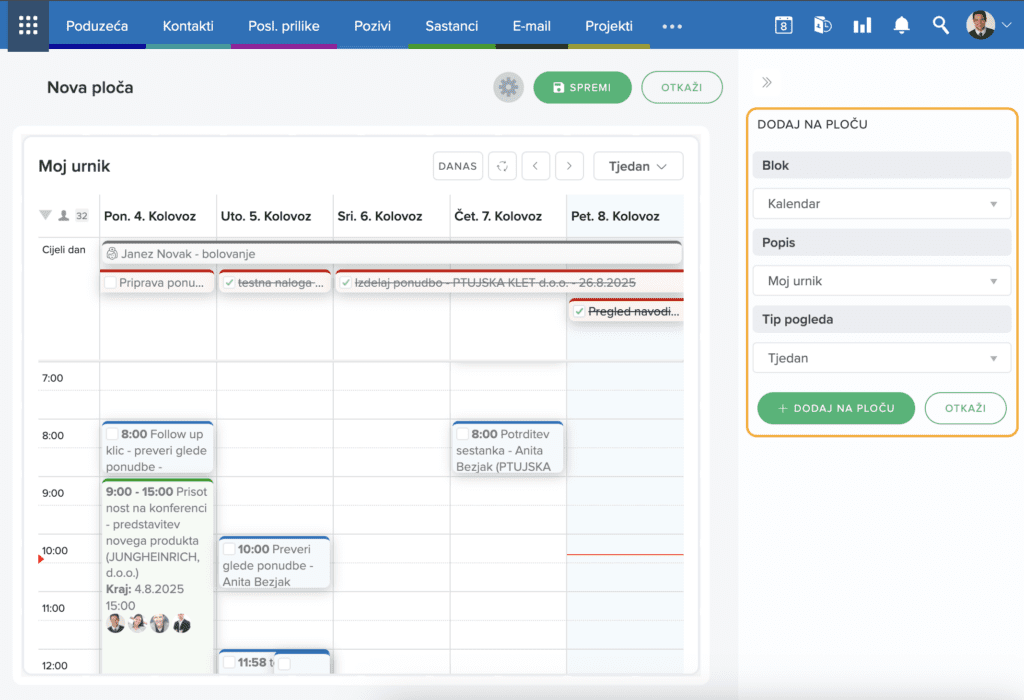Check the 8:00 Follow up klic task
1024x700 pixels.
pyautogui.click(x=111, y=435)
